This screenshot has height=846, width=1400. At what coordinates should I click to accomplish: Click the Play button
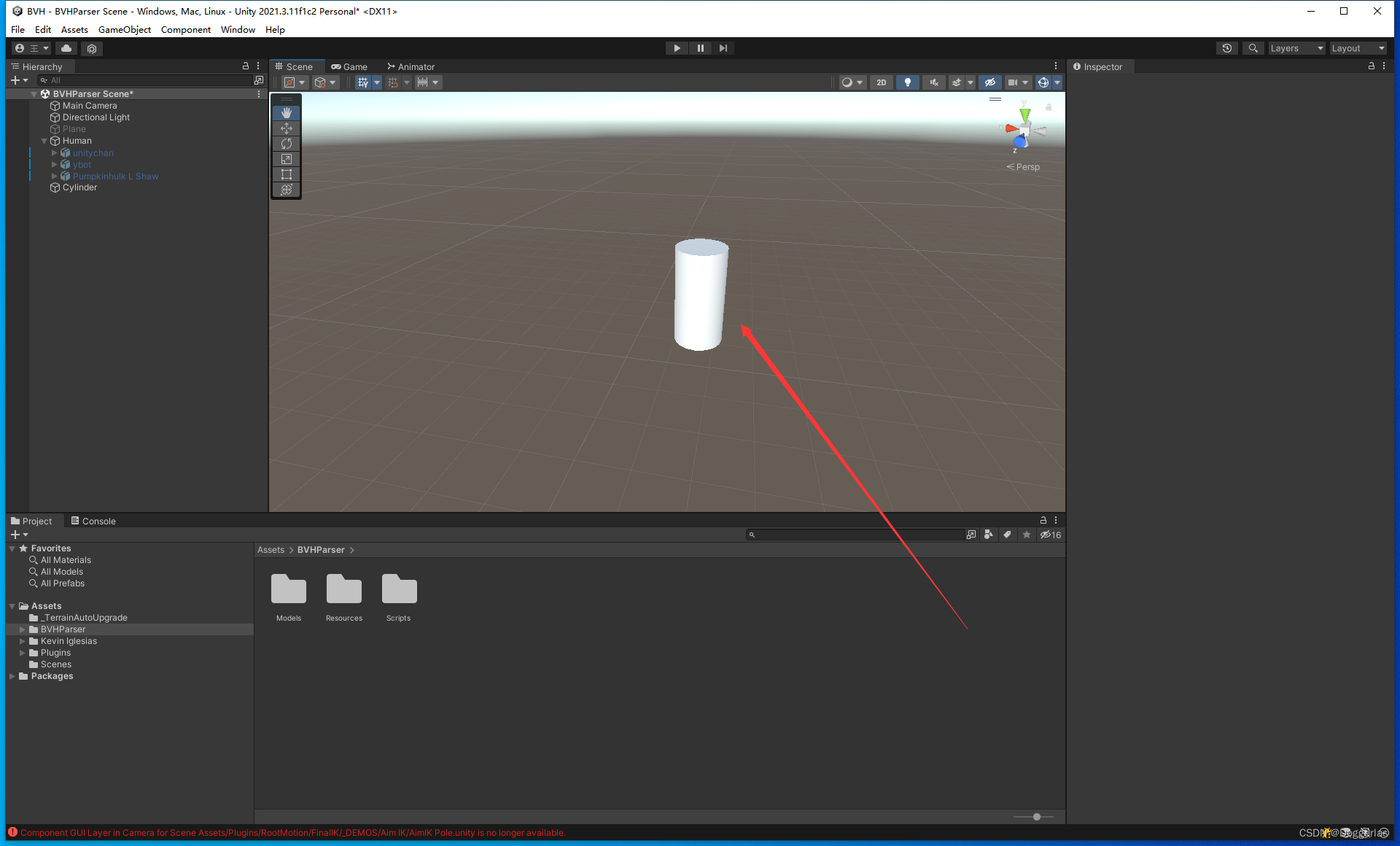click(x=677, y=48)
